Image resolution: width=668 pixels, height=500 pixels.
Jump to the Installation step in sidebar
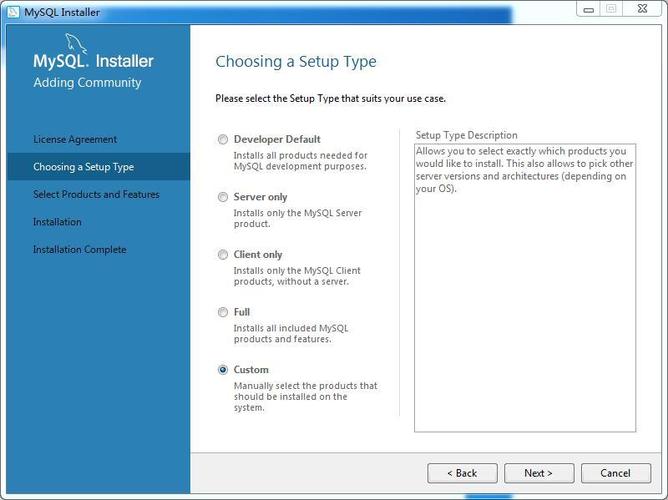[x=57, y=222]
